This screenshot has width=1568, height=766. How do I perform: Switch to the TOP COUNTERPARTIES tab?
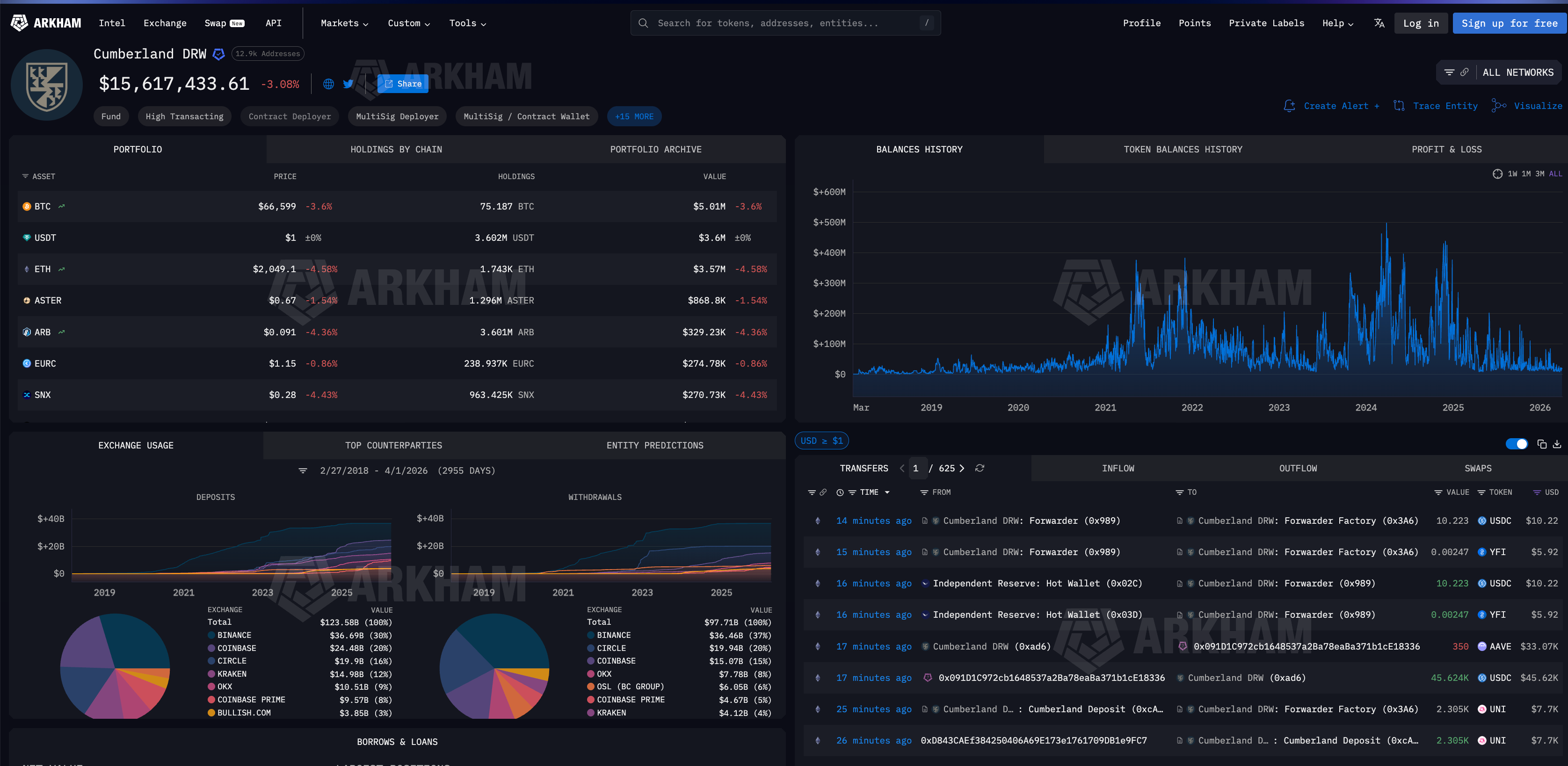(394, 445)
